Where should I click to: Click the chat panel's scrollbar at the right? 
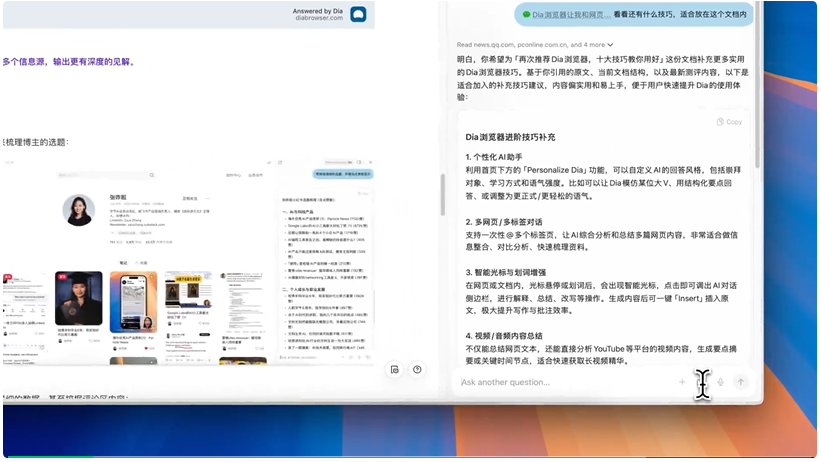757,86
